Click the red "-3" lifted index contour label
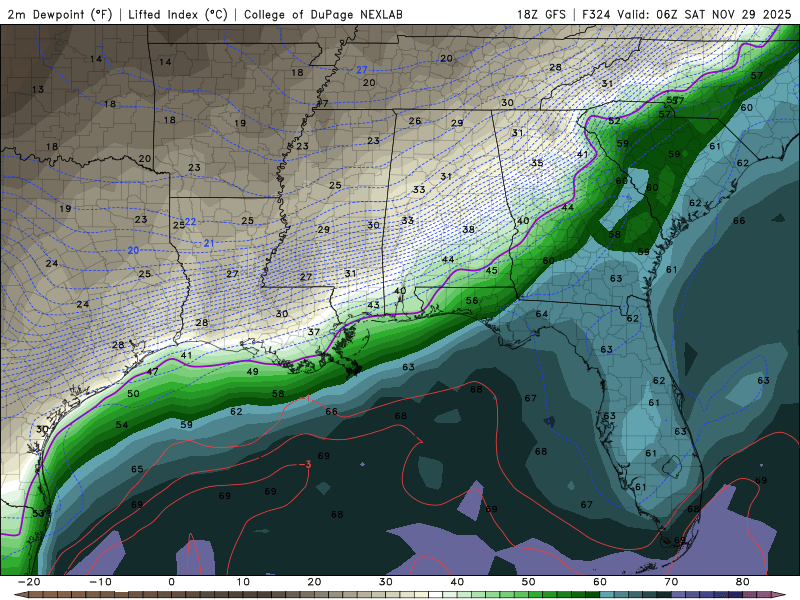The height and width of the screenshot is (600, 800). point(307,465)
